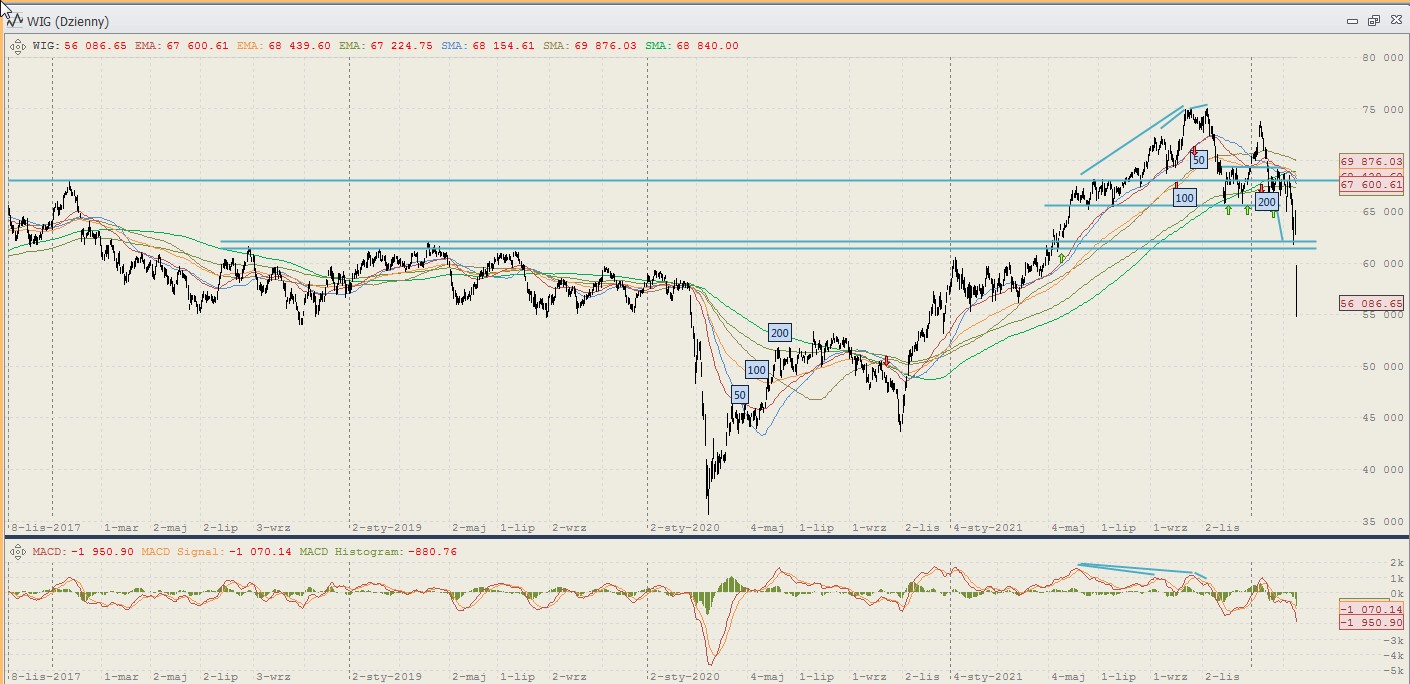Restore down the WIG chart window
The width and height of the screenshot is (1410, 684).
pos(1373,21)
